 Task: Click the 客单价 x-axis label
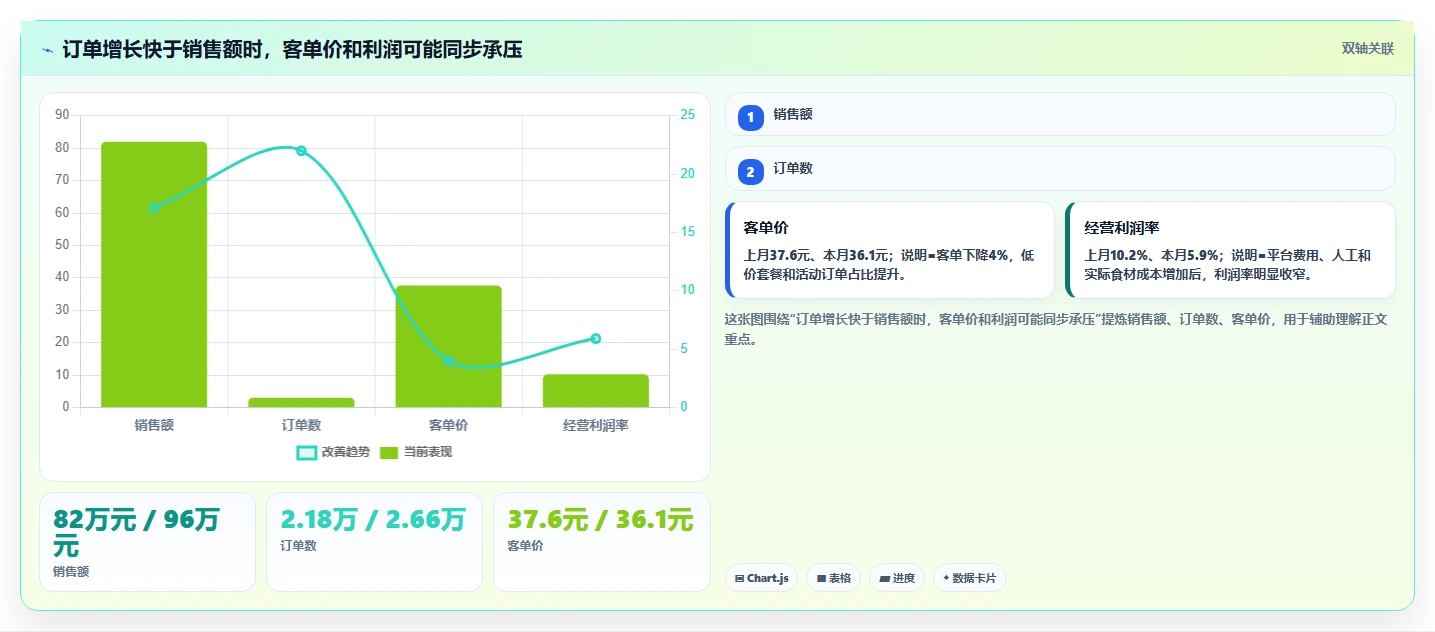pyautogui.click(x=448, y=425)
